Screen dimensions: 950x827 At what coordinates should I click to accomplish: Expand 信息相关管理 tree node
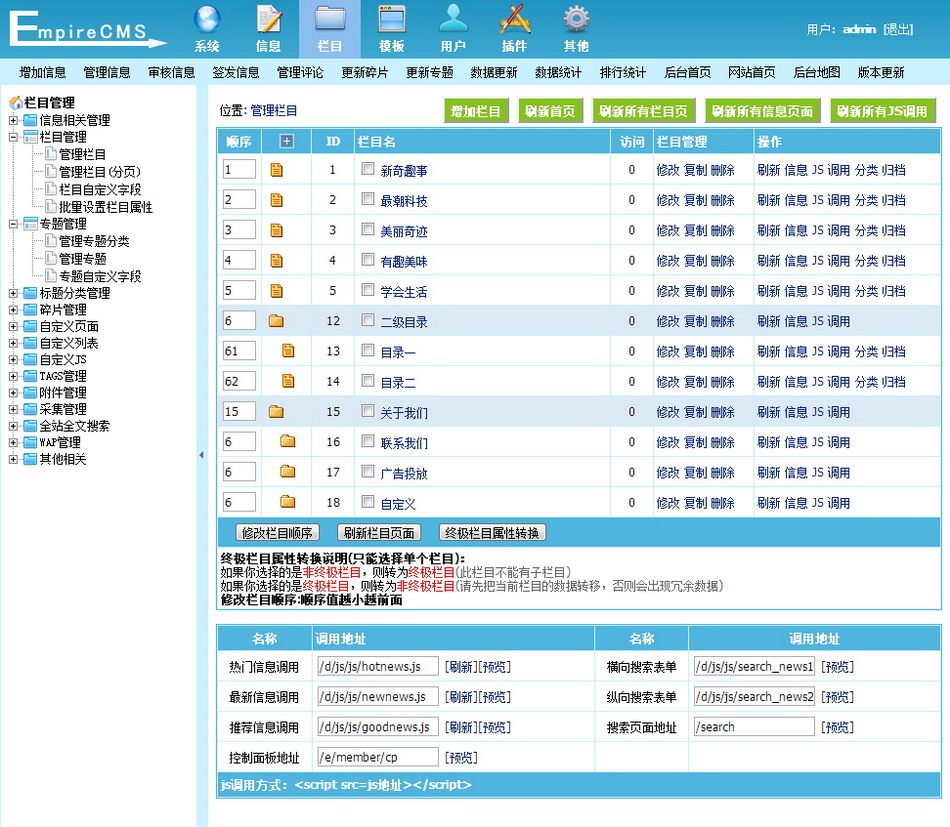pos(13,120)
